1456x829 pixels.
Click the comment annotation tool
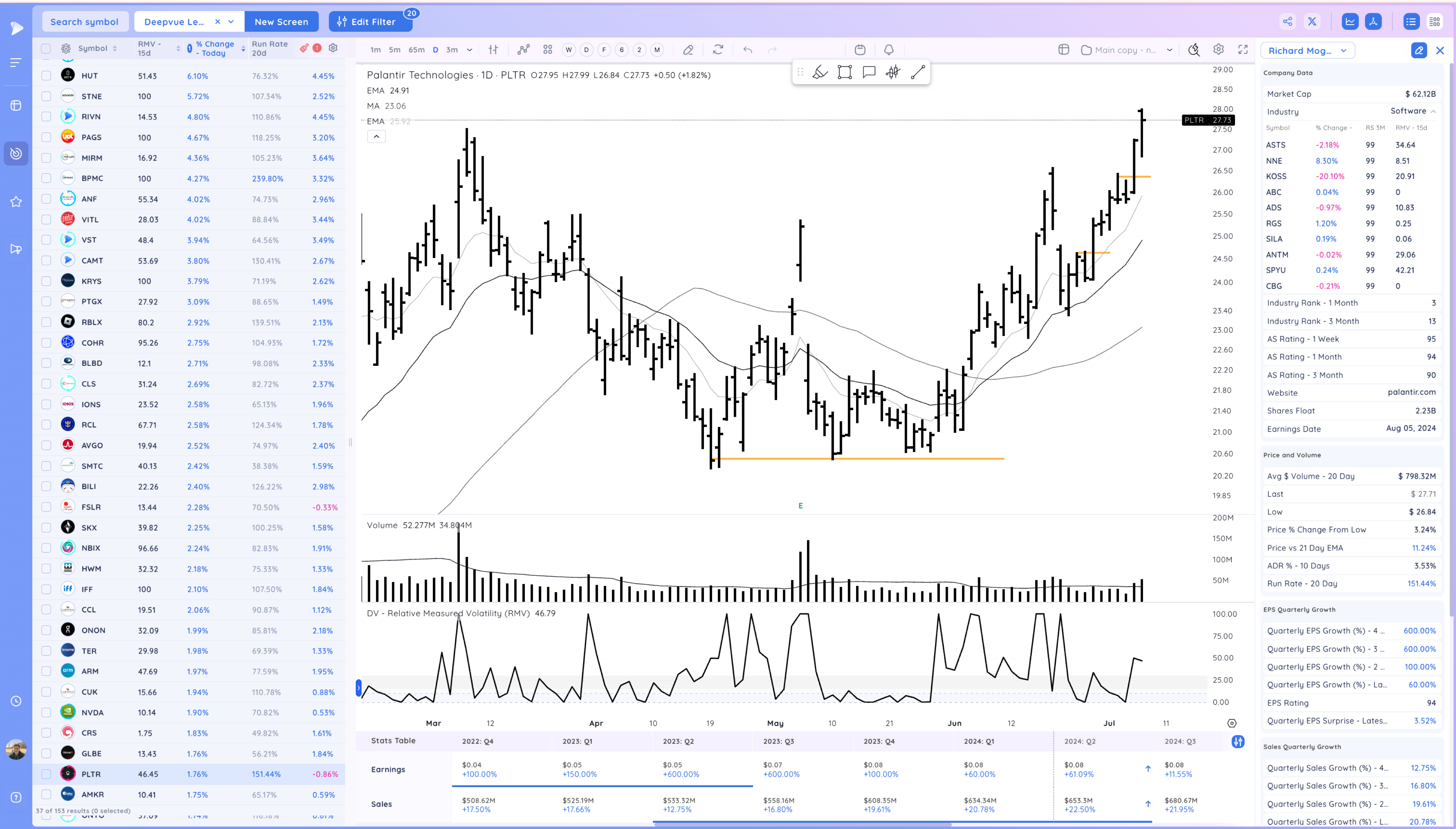pos(869,72)
